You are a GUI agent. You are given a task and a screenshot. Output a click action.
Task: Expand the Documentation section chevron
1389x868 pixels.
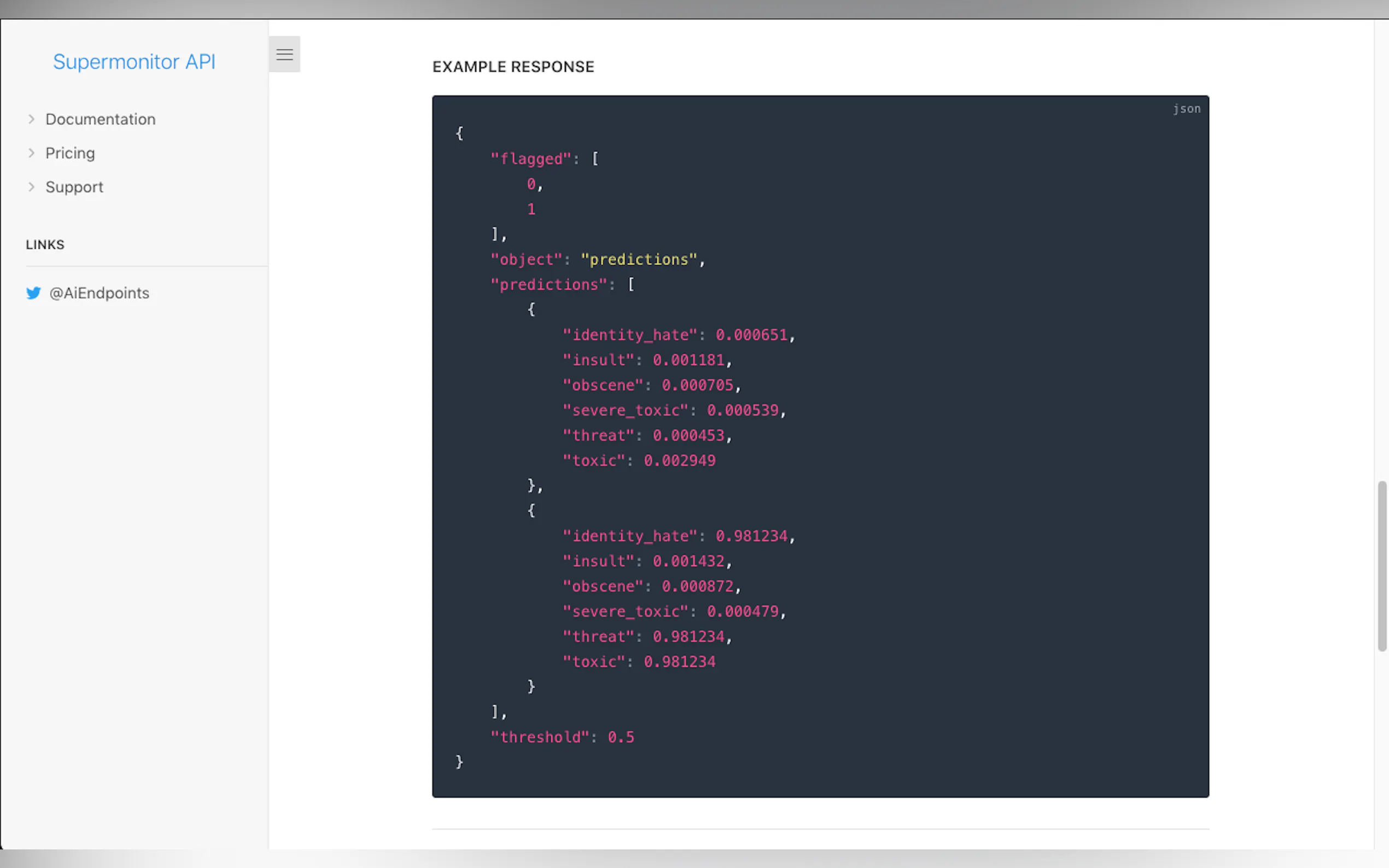[x=32, y=119]
